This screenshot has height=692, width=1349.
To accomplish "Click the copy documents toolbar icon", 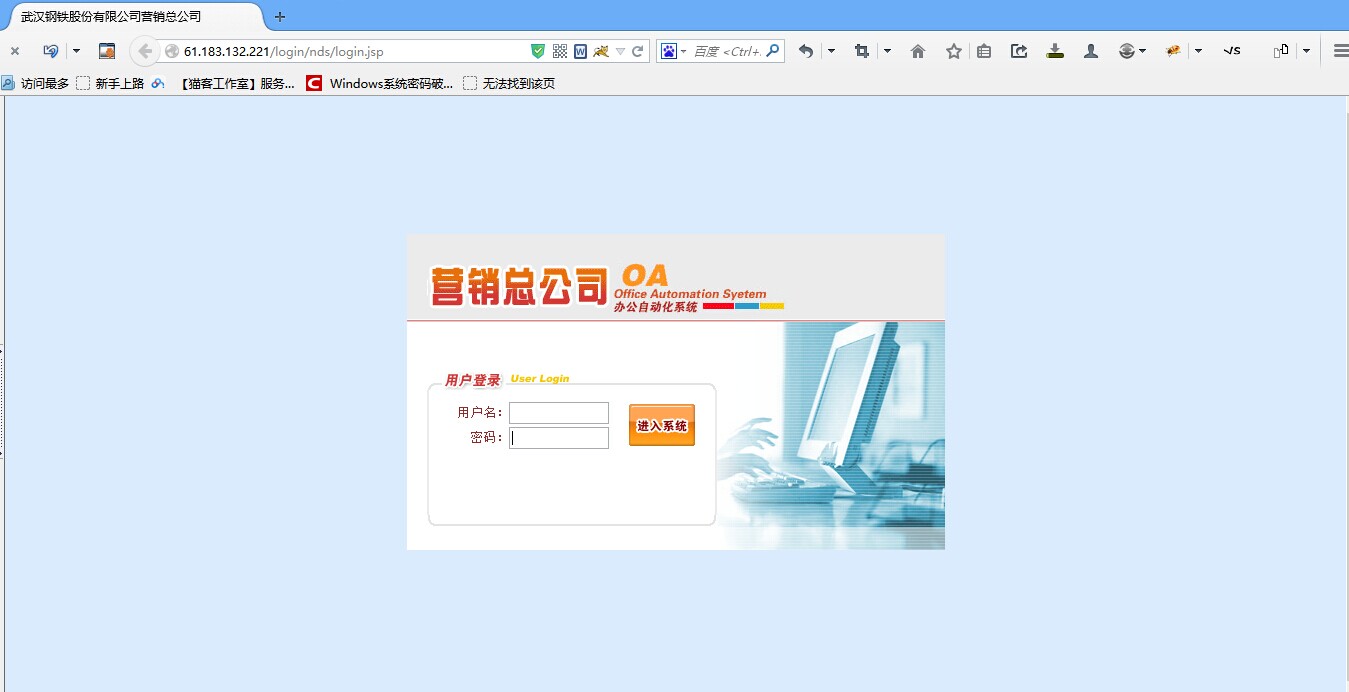I will [1281, 51].
